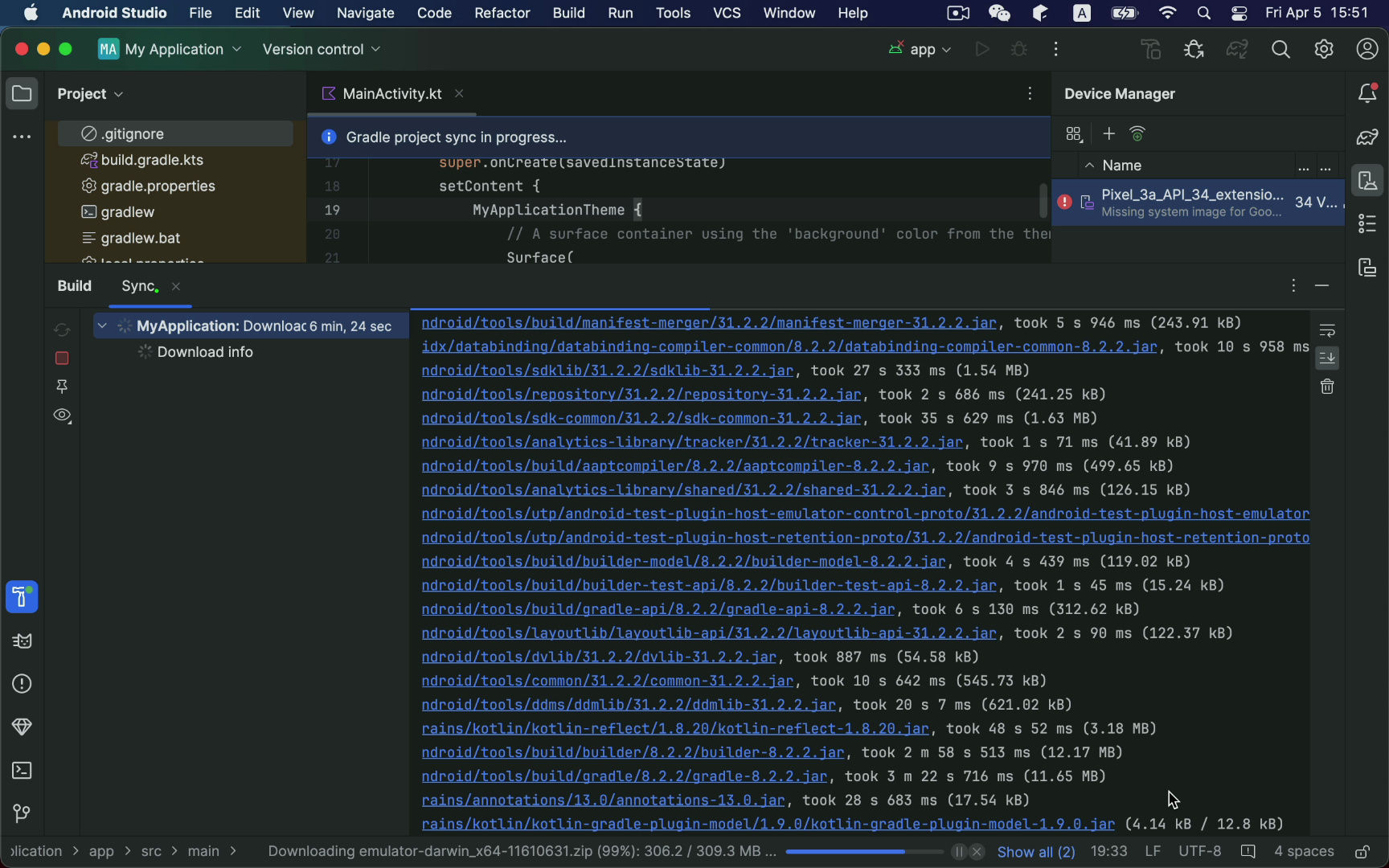Select the Pixel_3a_API_34 device row

(1198, 203)
